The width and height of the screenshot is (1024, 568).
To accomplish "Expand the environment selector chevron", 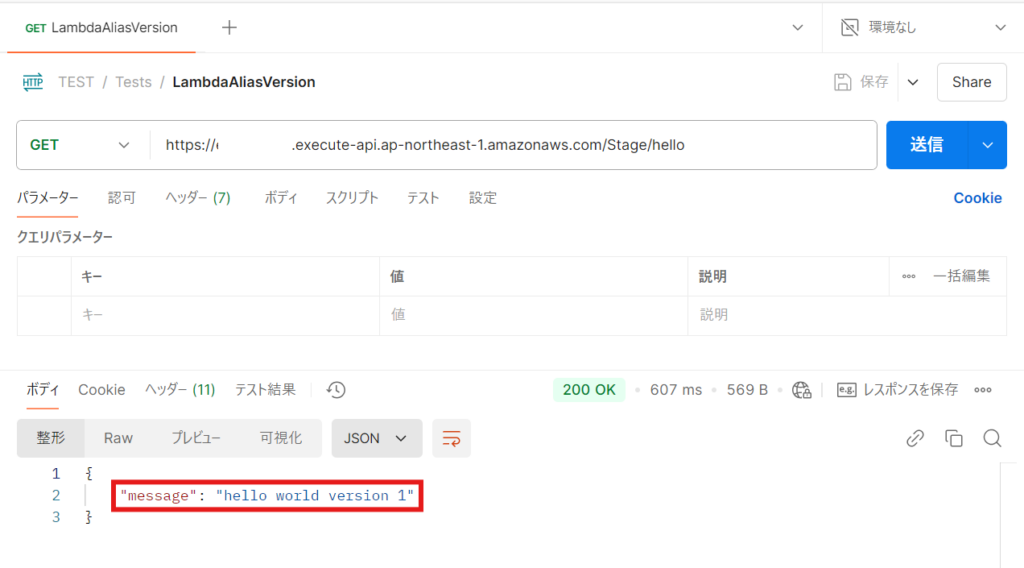I will 1000,27.
